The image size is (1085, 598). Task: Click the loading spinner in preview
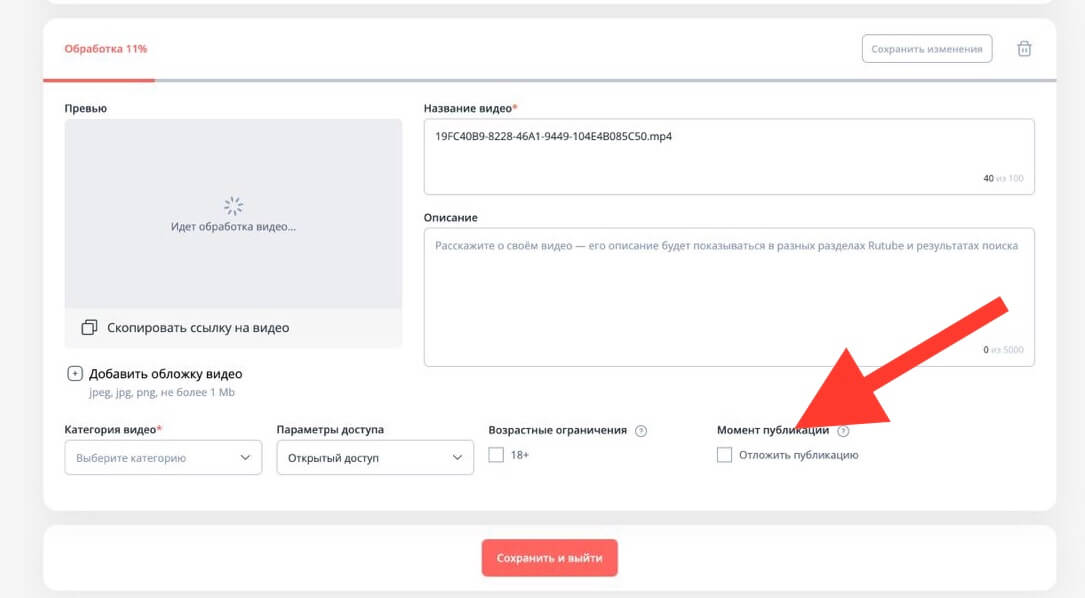[x=233, y=206]
